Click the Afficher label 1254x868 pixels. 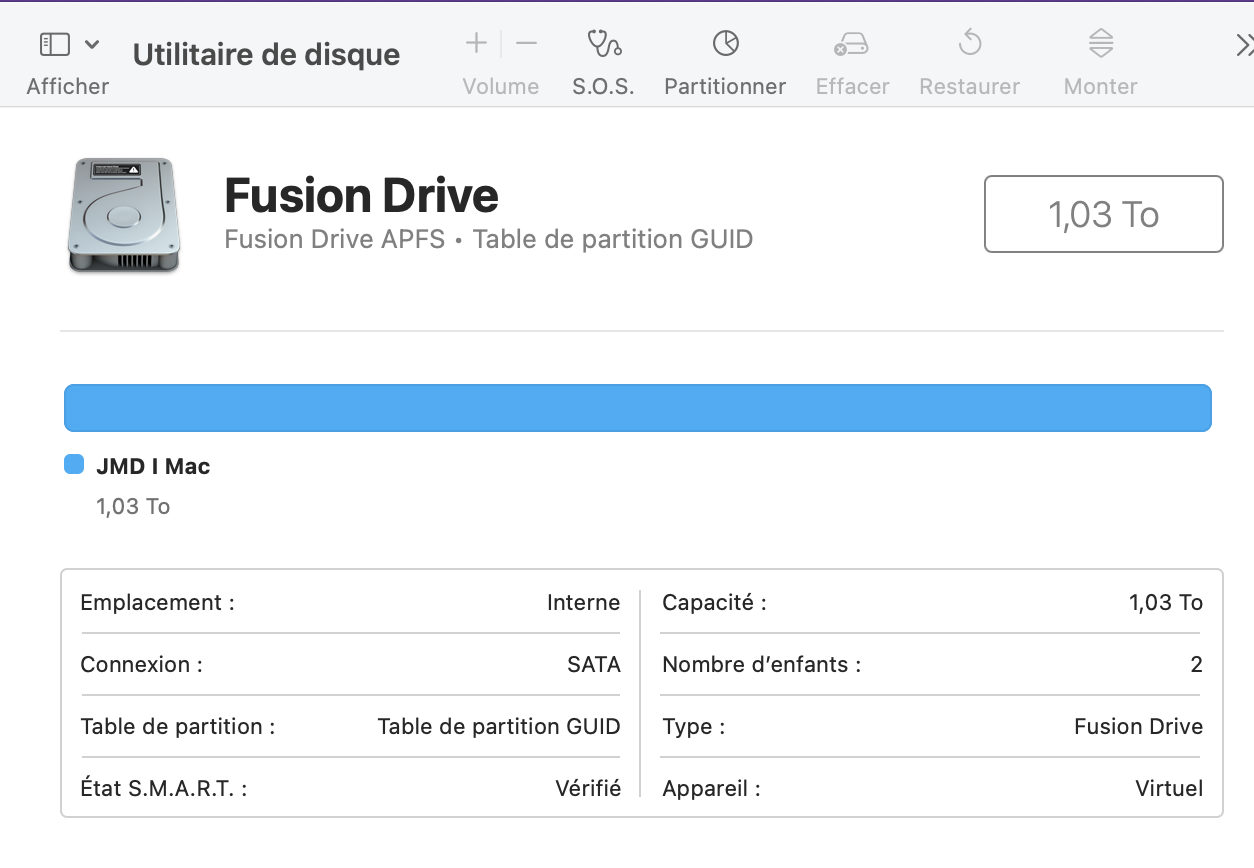click(68, 86)
